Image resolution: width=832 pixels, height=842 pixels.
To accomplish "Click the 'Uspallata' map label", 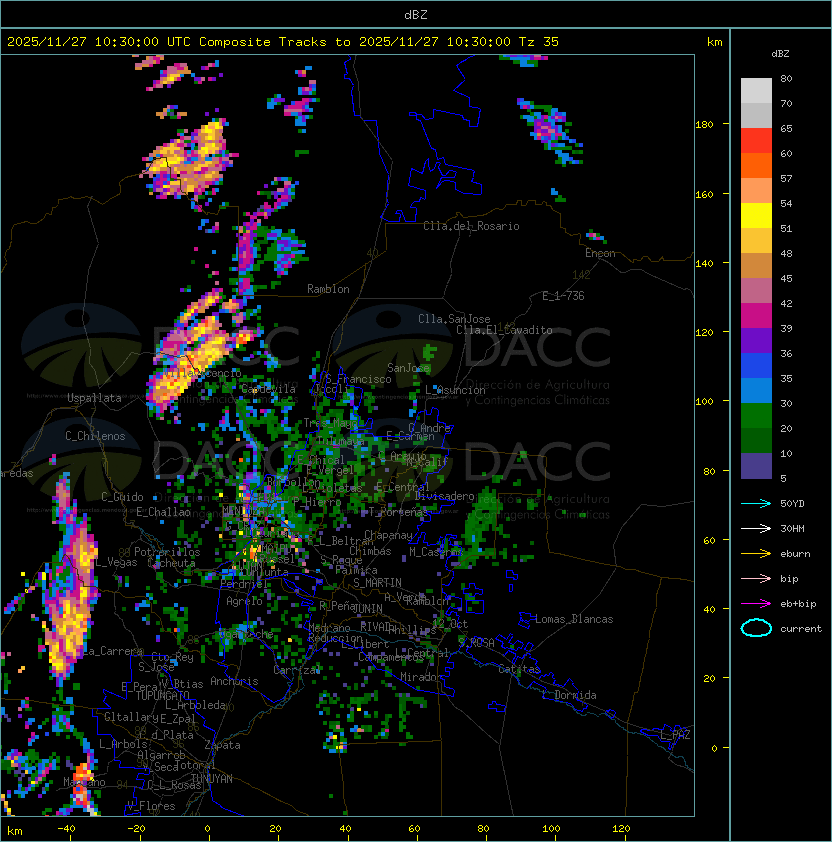I will pos(94,398).
